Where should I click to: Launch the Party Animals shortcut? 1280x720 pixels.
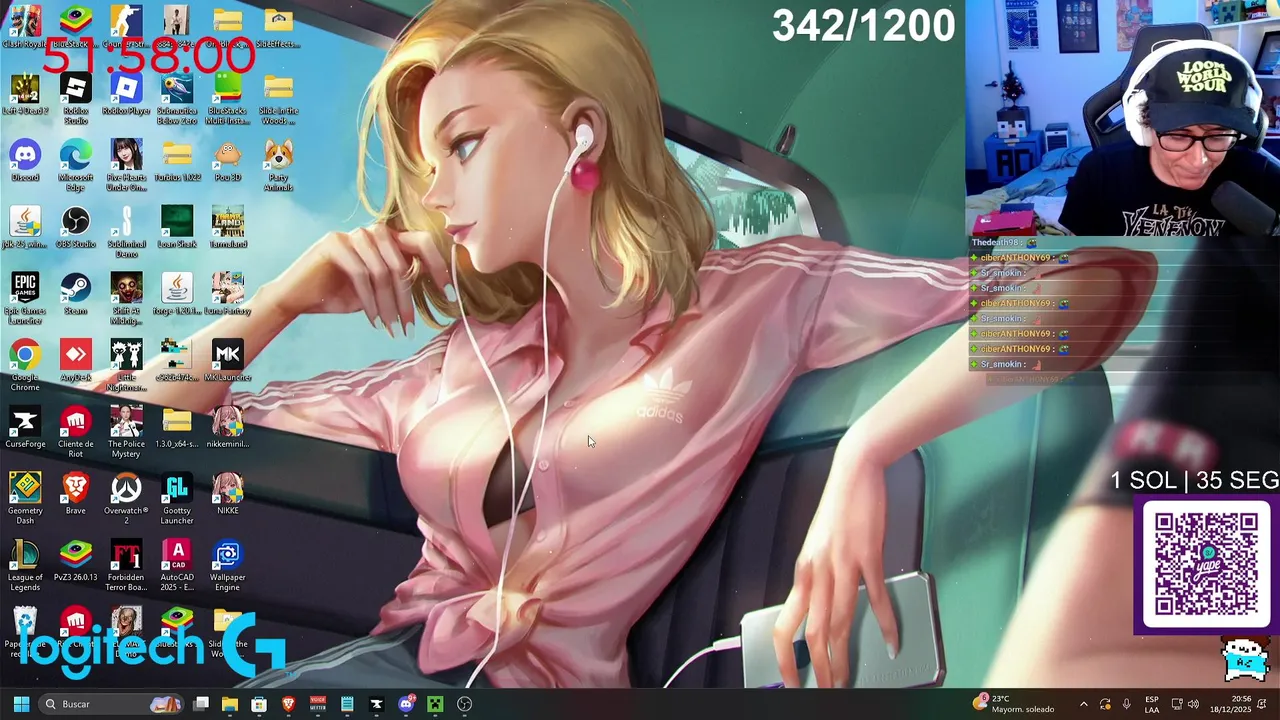(278, 166)
